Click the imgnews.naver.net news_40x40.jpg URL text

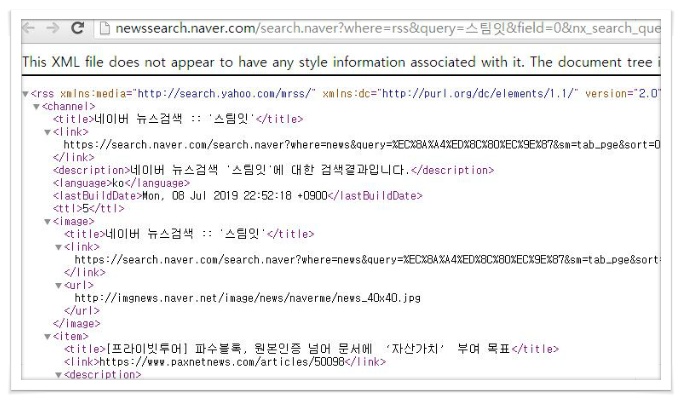[247, 298]
